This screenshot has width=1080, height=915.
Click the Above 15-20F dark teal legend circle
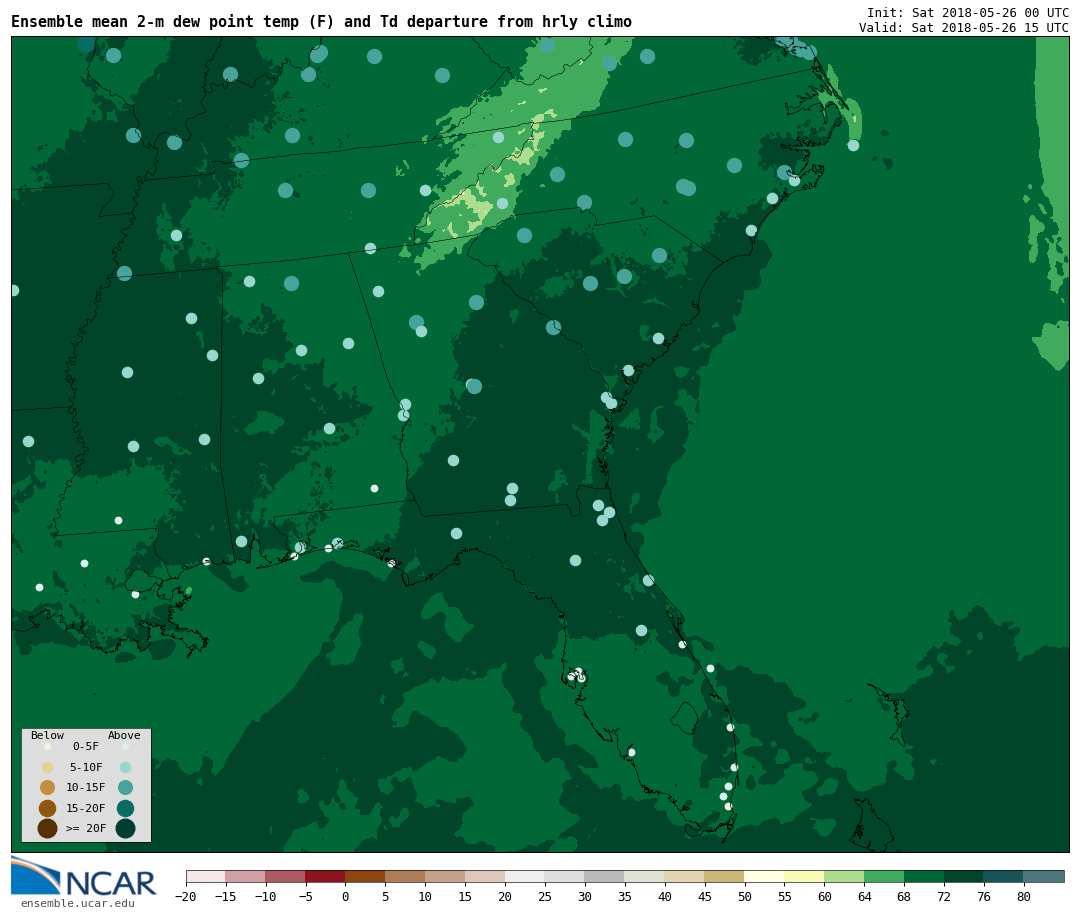point(125,808)
